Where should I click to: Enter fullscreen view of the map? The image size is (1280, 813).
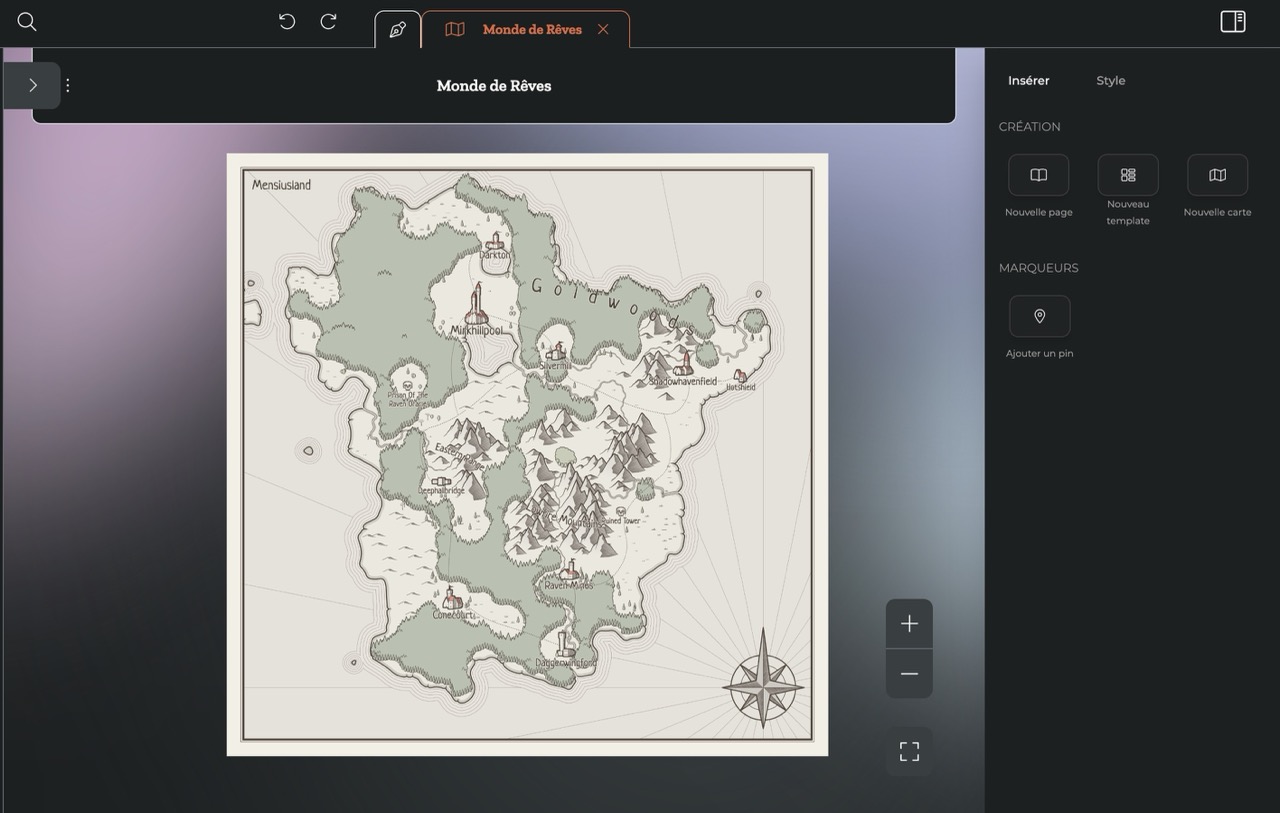click(909, 752)
